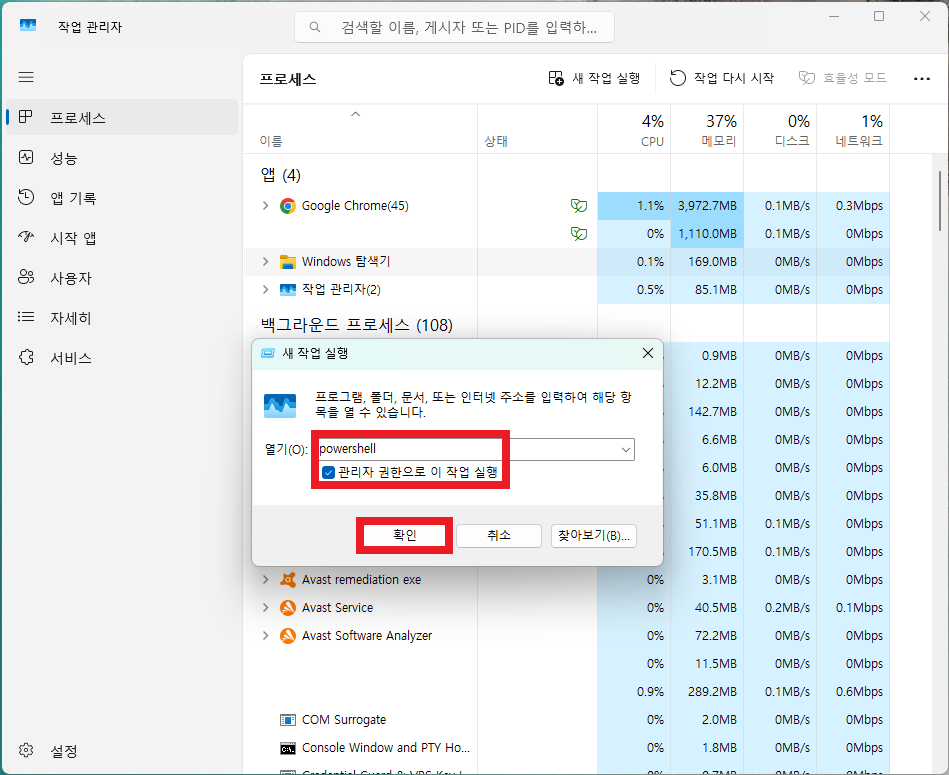The width and height of the screenshot is (949, 775).
Task: Click the Users people icon
Action: [26, 277]
